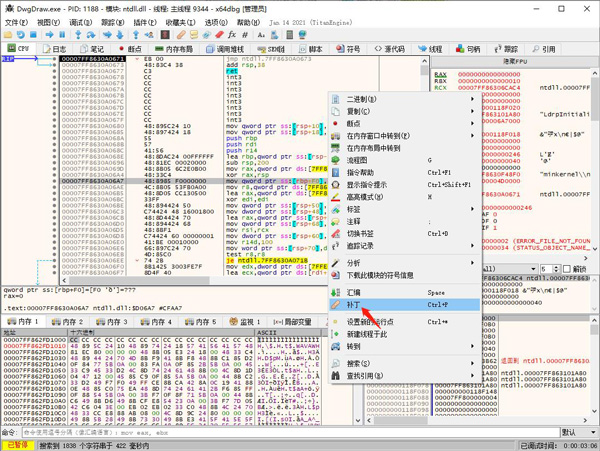
Task: Click the step over toolbar icon
Action: [91, 35]
